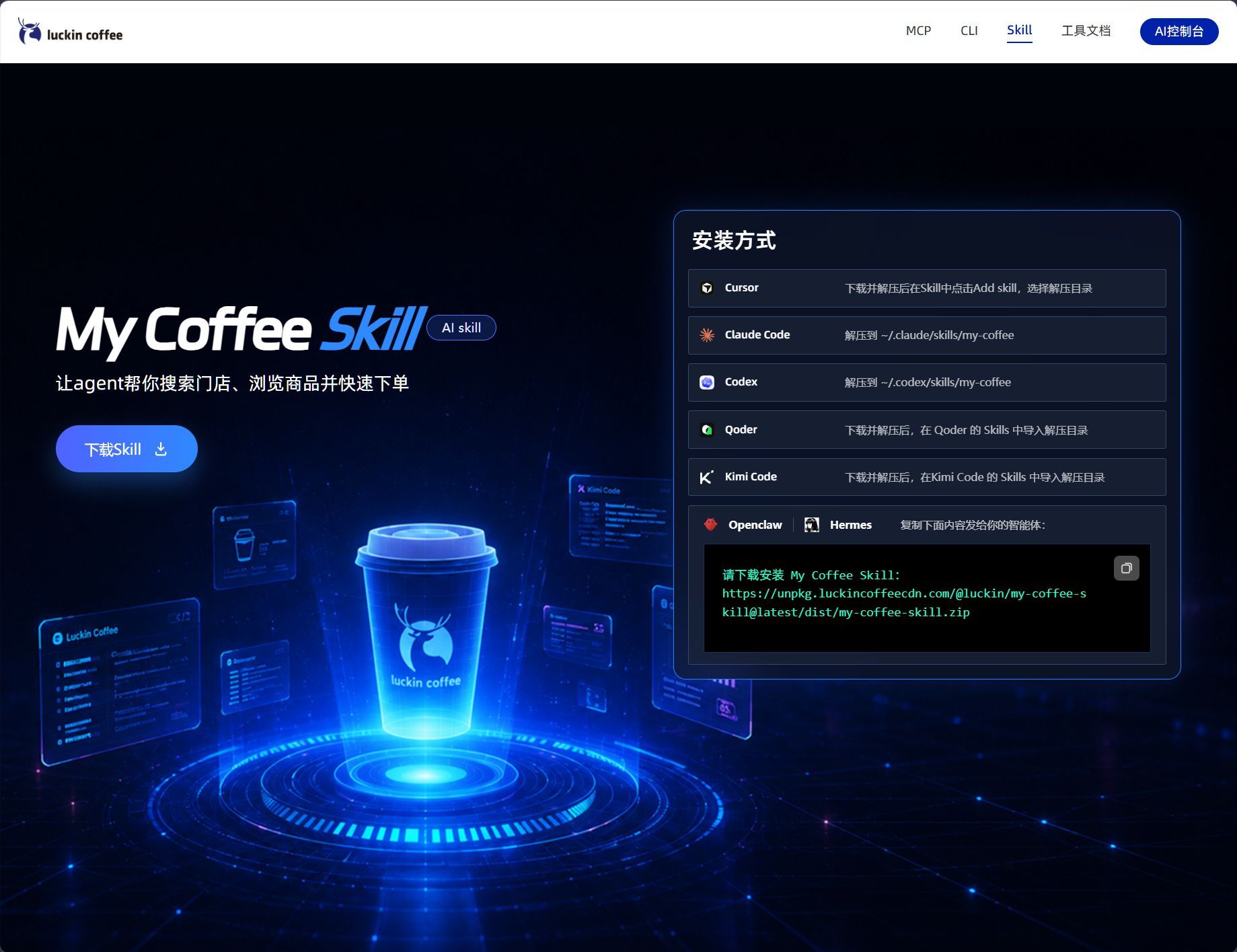This screenshot has height=952, width=1237.
Task: Select the Cursor label text
Action: click(741, 287)
